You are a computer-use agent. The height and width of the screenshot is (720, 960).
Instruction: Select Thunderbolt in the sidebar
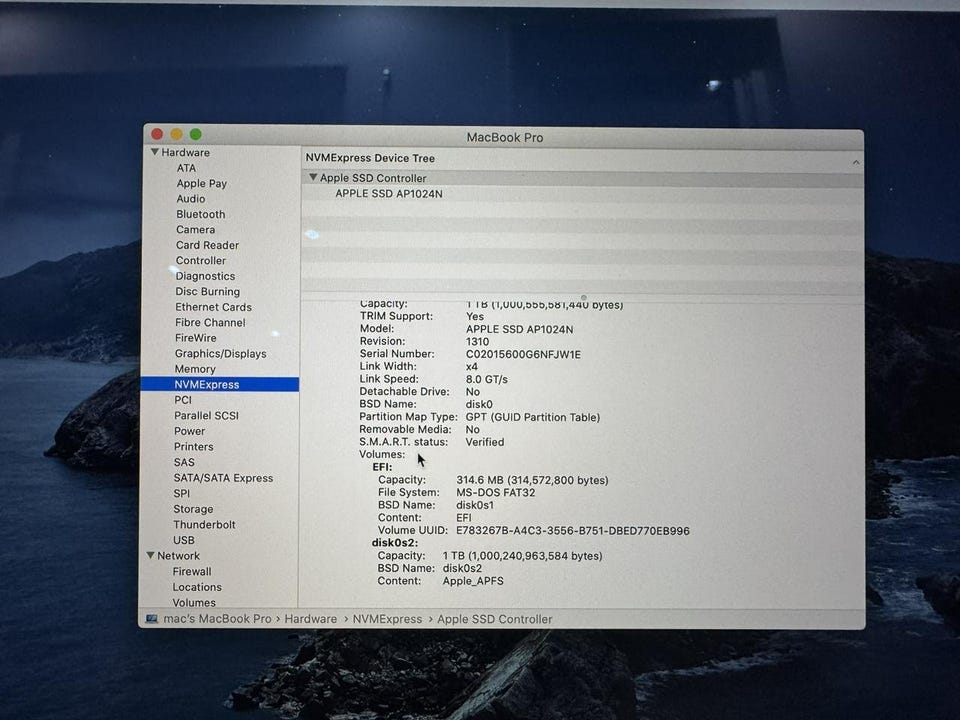pyautogui.click(x=204, y=525)
